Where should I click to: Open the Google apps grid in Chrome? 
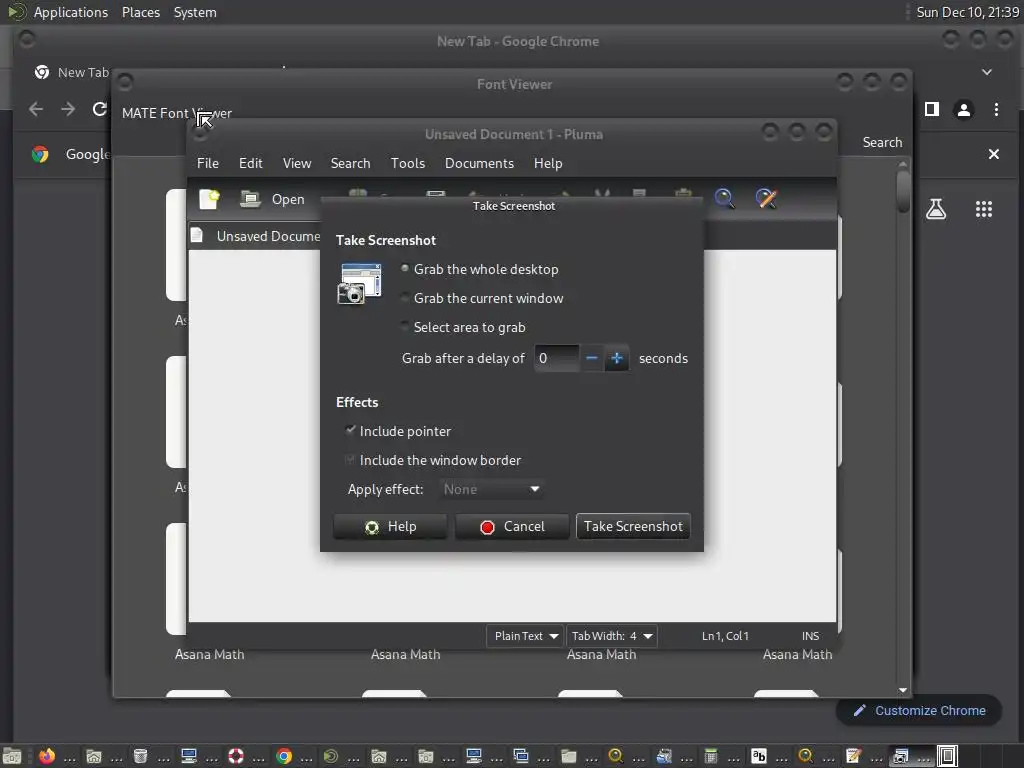point(984,209)
